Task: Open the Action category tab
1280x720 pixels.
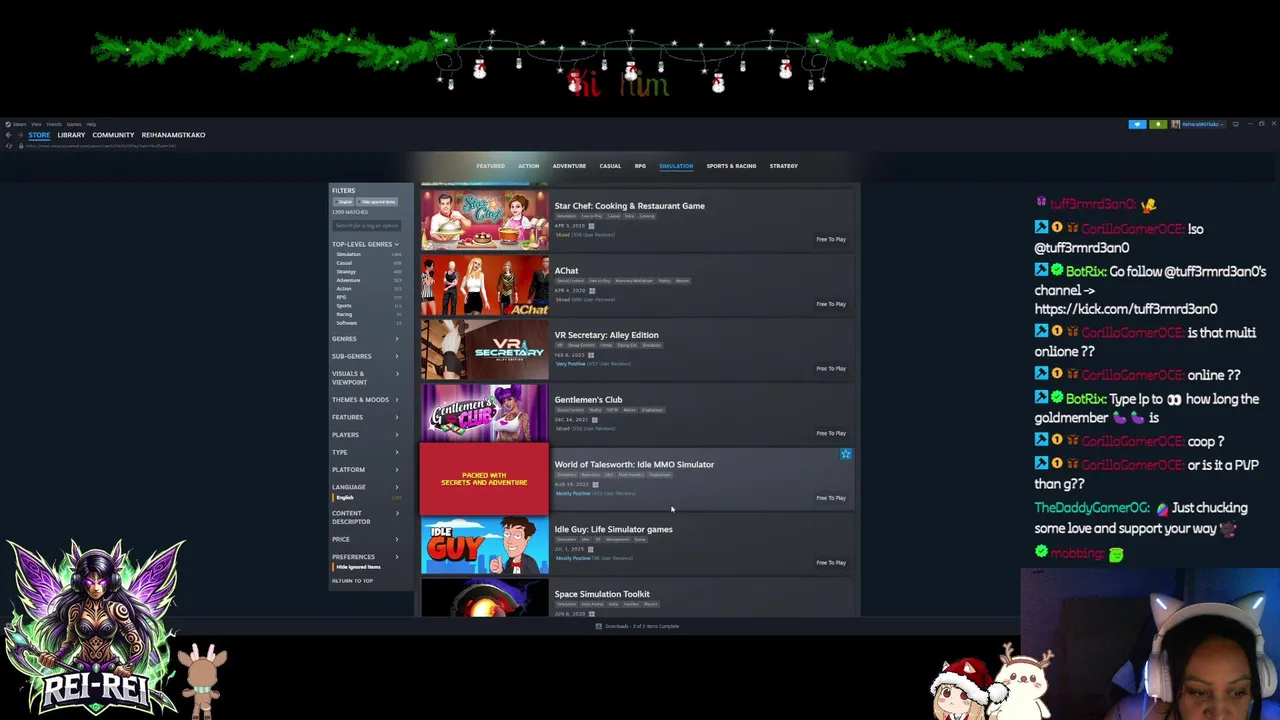Action: click(529, 166)
